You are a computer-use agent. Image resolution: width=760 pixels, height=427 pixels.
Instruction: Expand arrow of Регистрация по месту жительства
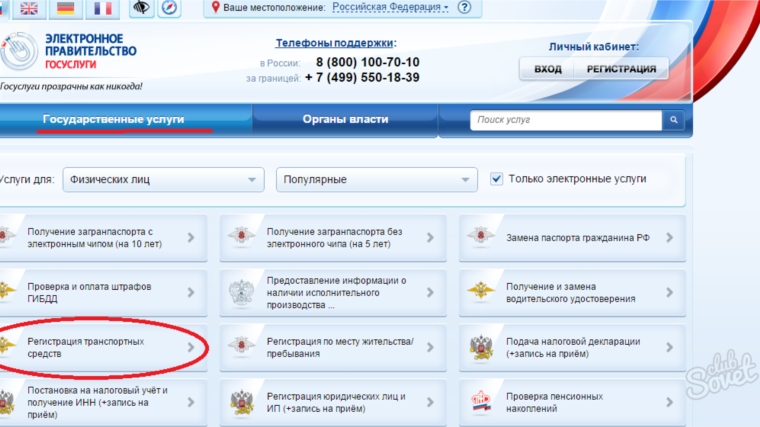coord(430,347)
